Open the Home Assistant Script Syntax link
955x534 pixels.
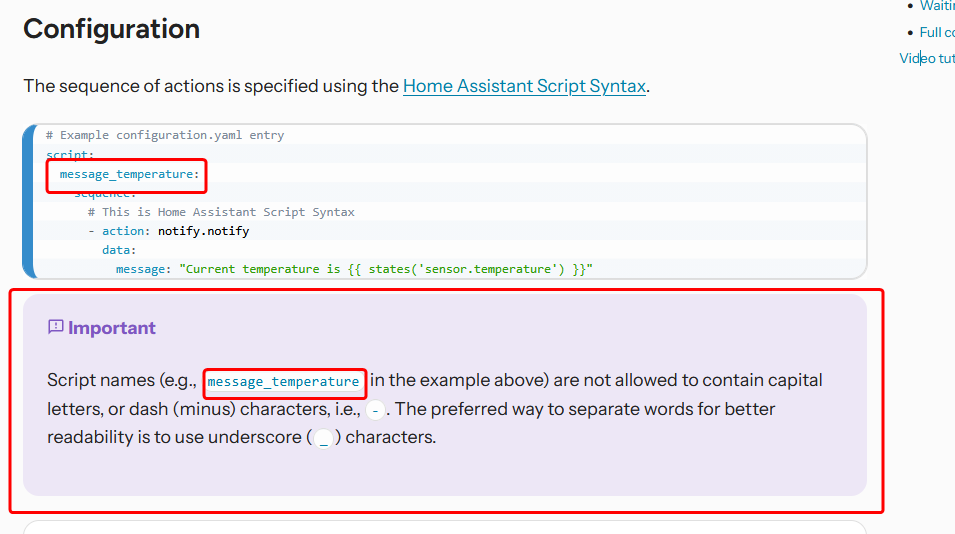(524, 86)
